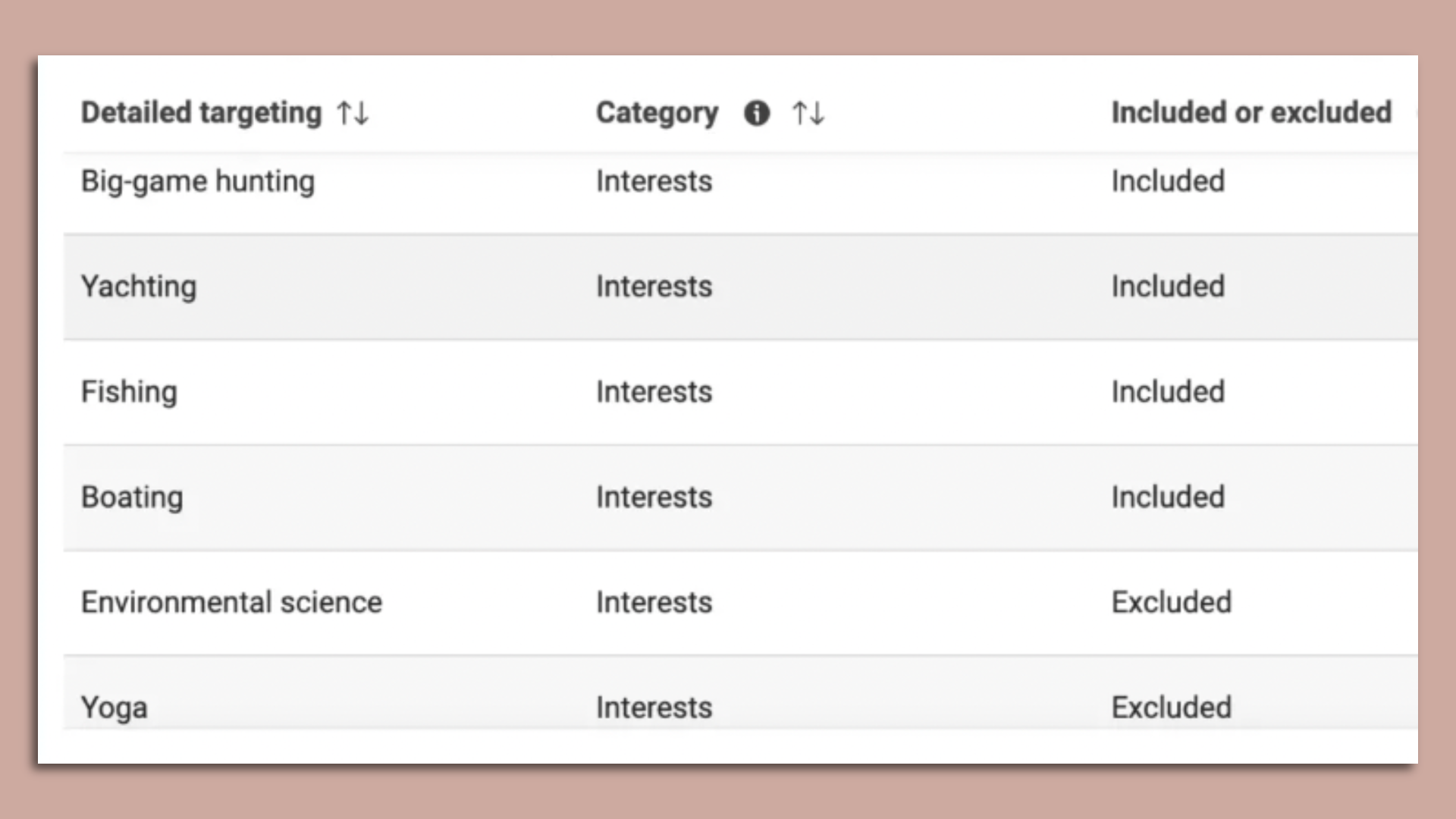Click Interests category in Yachting row
Image resolution: width=1456 pixels, height=819 pixels.
(x=654, y=287)
